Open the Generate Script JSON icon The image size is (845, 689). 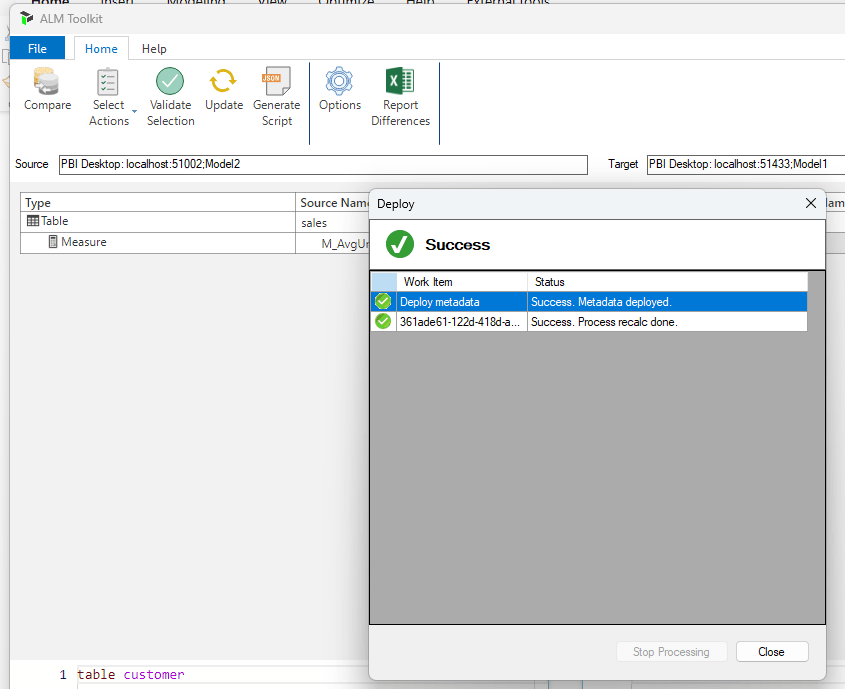click(x=276, y=82)
